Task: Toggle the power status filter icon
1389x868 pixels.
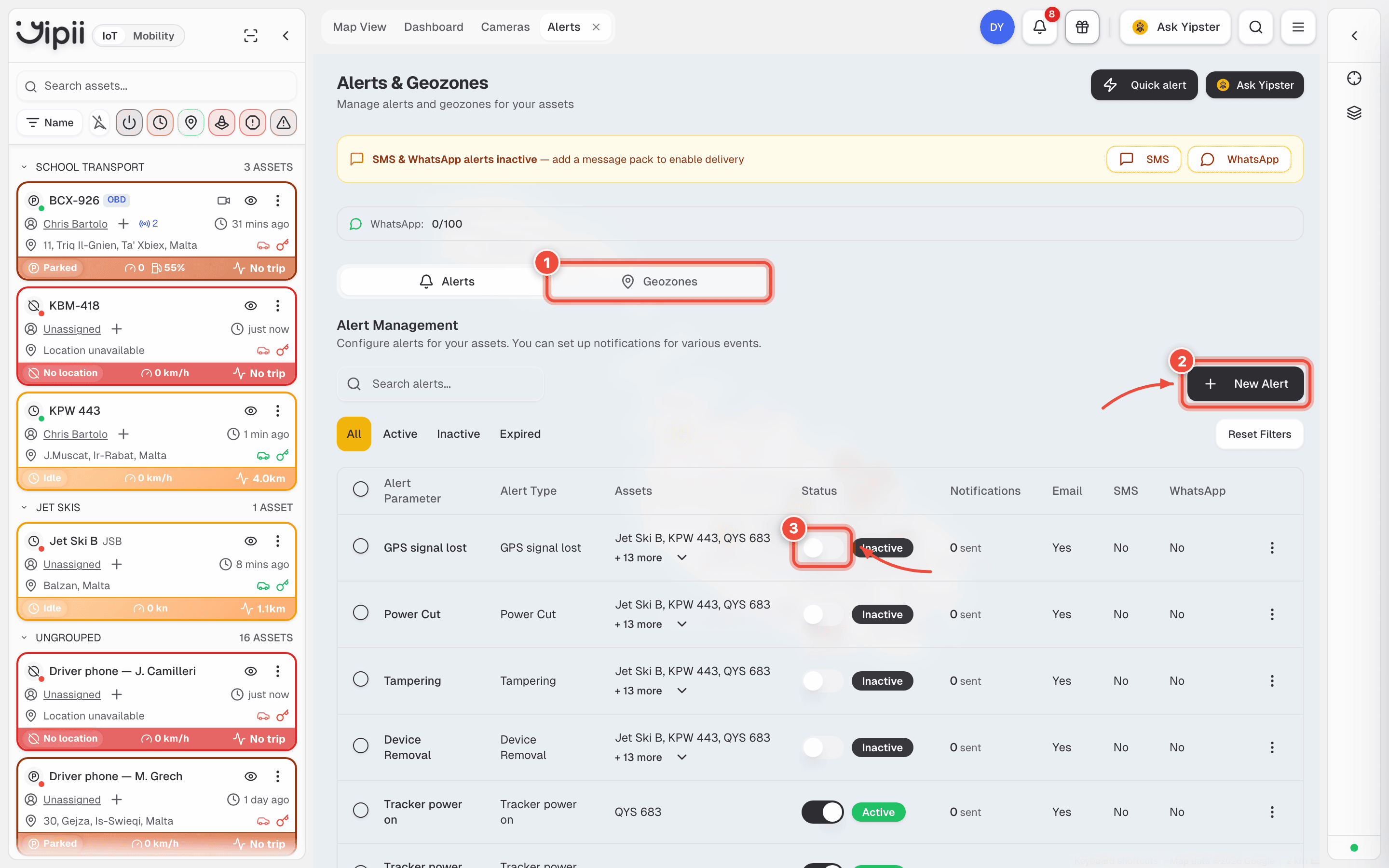Action: [129, 122]
